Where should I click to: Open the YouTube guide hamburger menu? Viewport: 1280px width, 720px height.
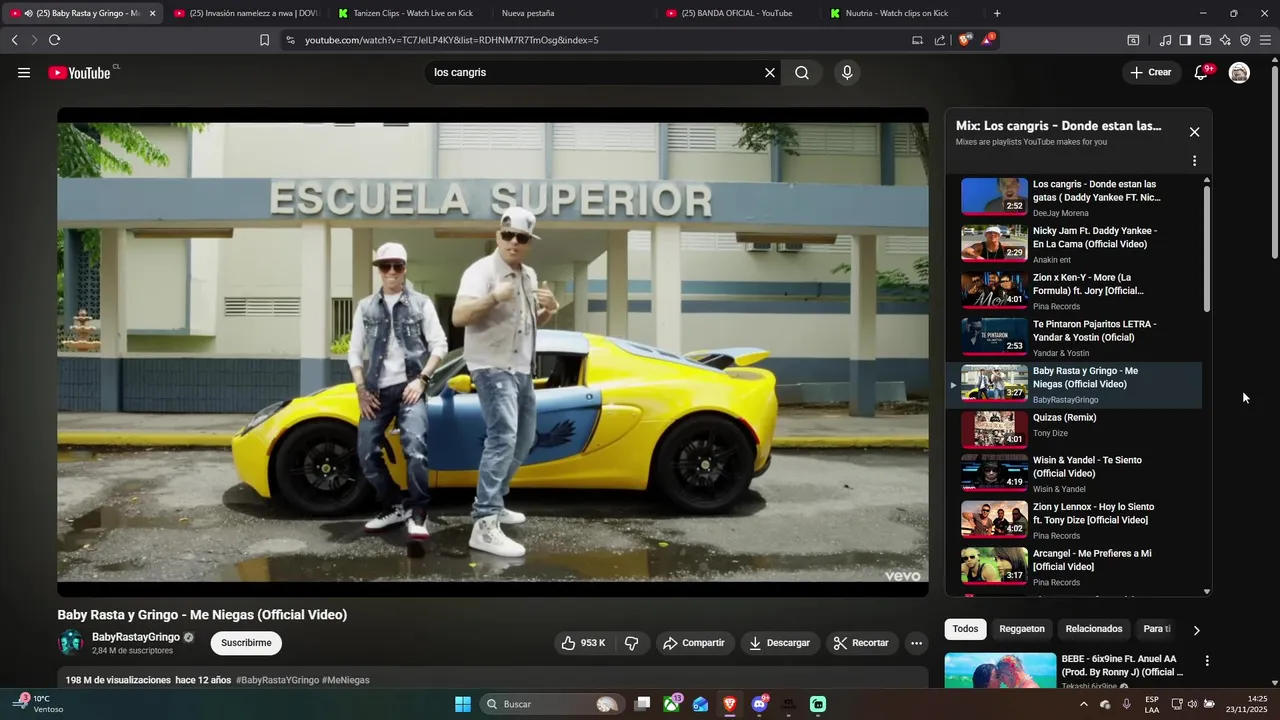(24, 72)
